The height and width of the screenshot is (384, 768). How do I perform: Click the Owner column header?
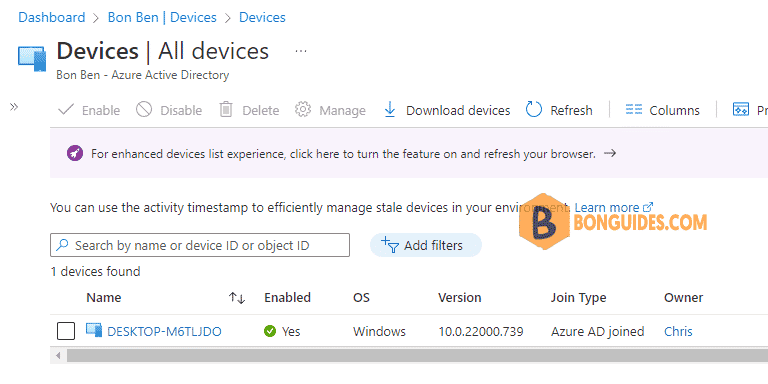click(x=683, y=297)
